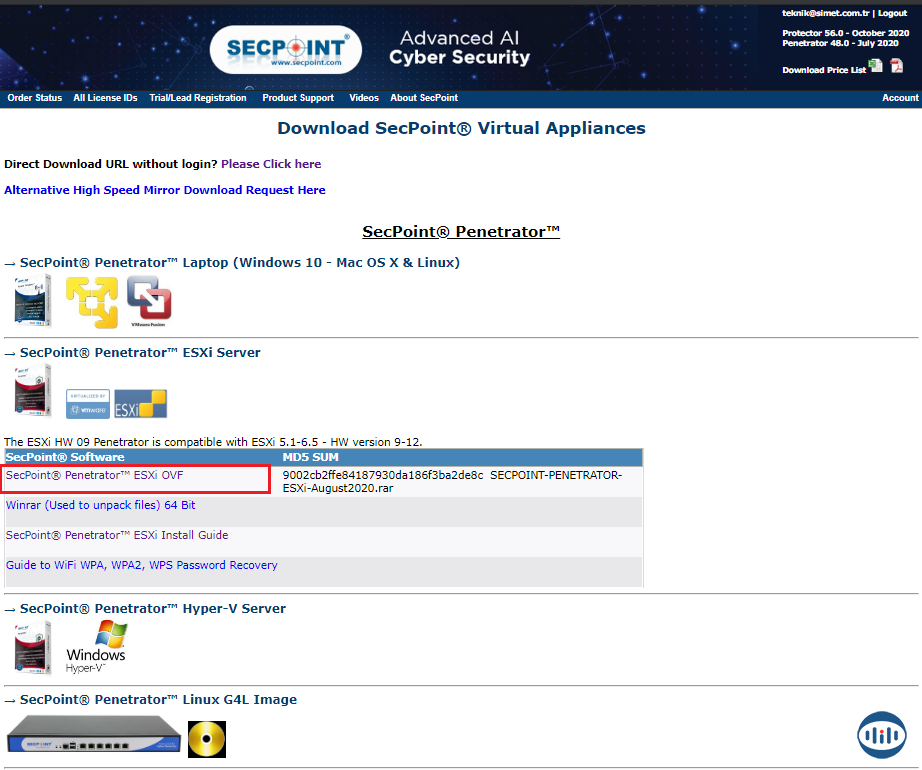
Task: Click the Penetrator Laptop product box image
Action: (32, 300)
